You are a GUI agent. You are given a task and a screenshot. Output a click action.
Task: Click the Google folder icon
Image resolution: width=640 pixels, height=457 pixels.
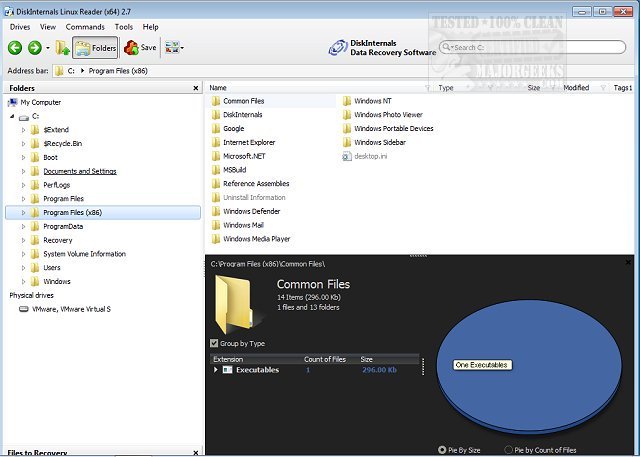(216, 129)
